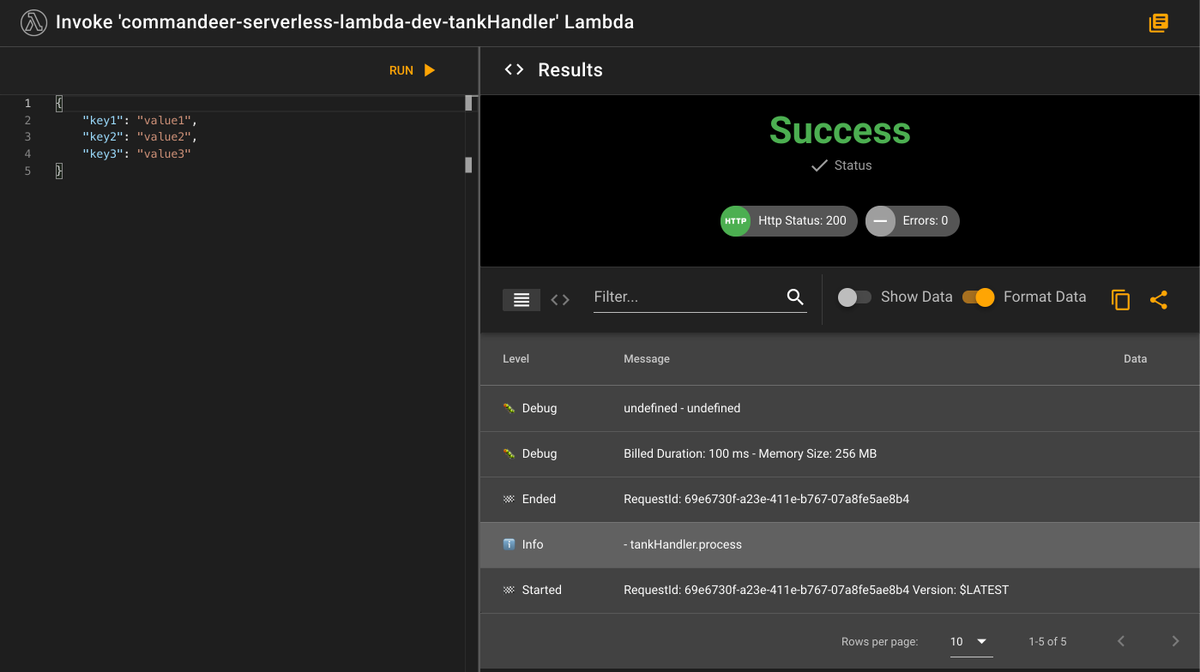Open the docs library icon in header
Viewport: 1200px width, 672px height.
[x=1158, y=22]
